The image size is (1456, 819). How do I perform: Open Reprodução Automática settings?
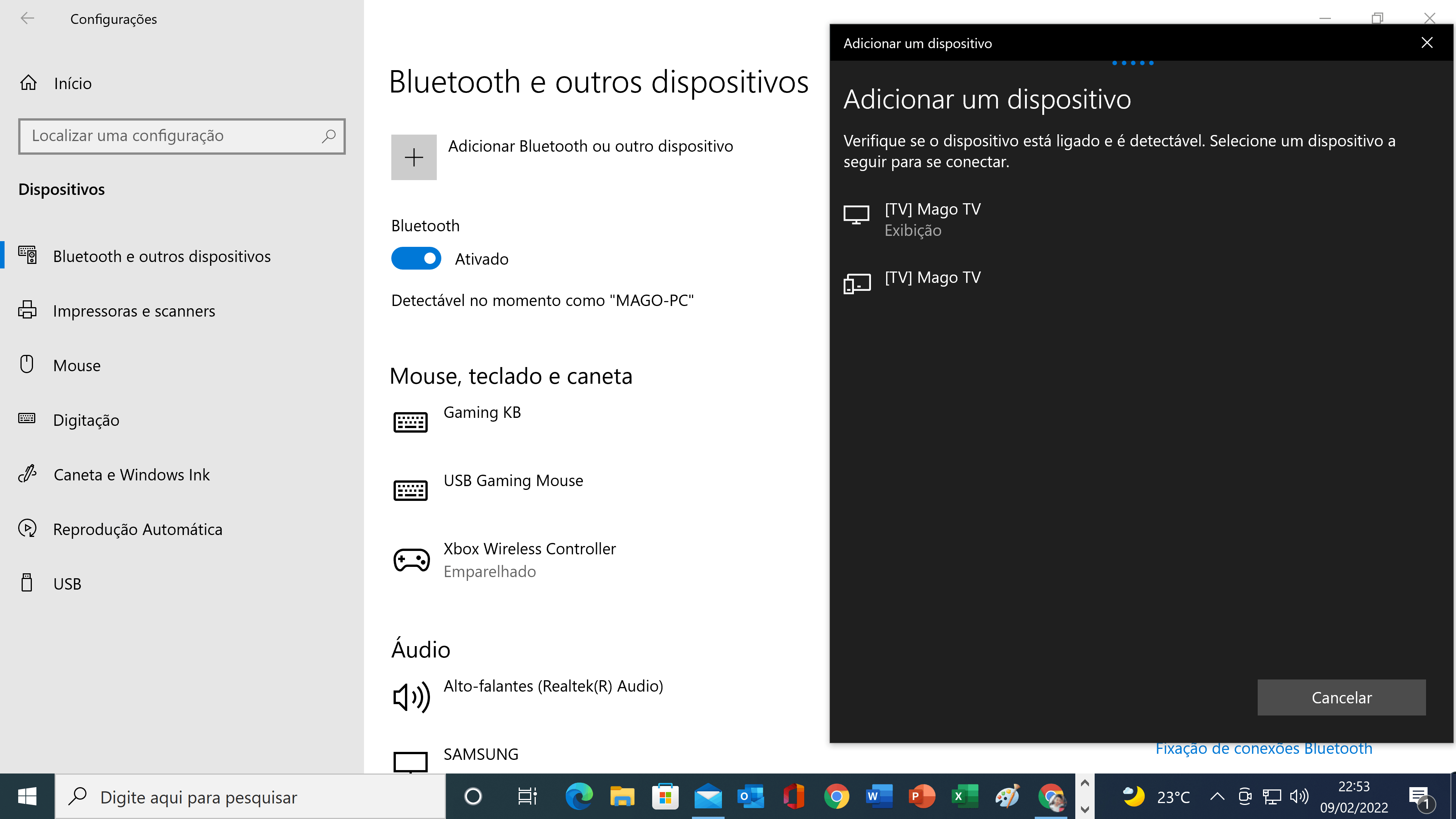pyautogui.click(x=137, y=530)
